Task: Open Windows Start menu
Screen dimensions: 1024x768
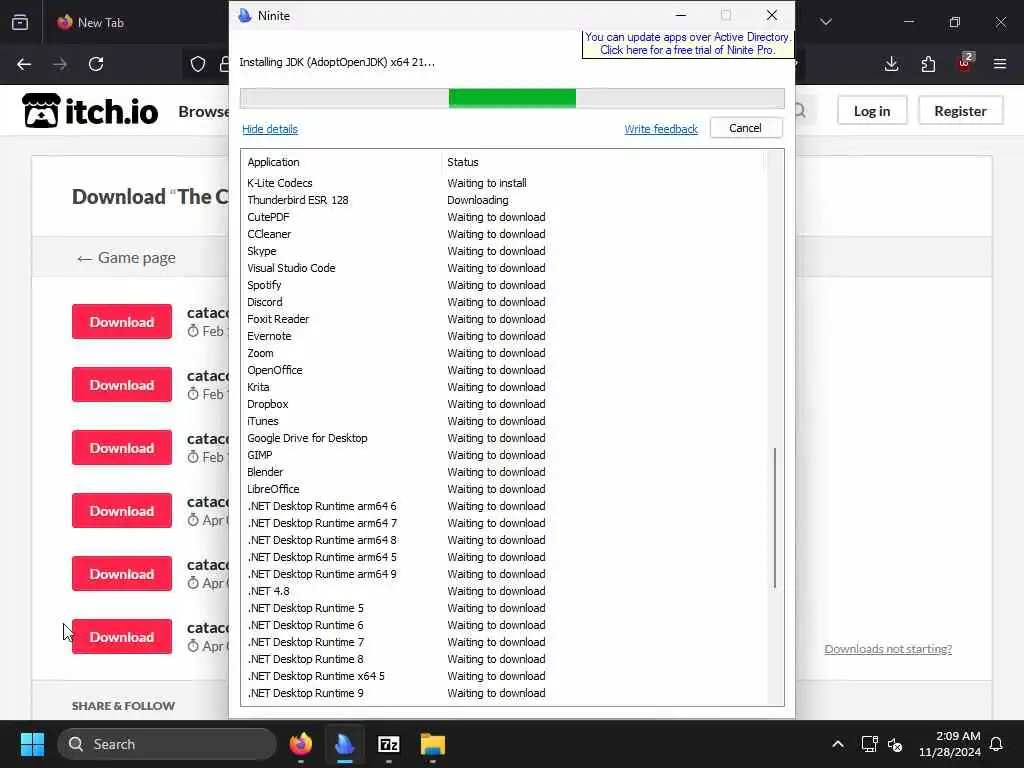Action: click(32, 744)
